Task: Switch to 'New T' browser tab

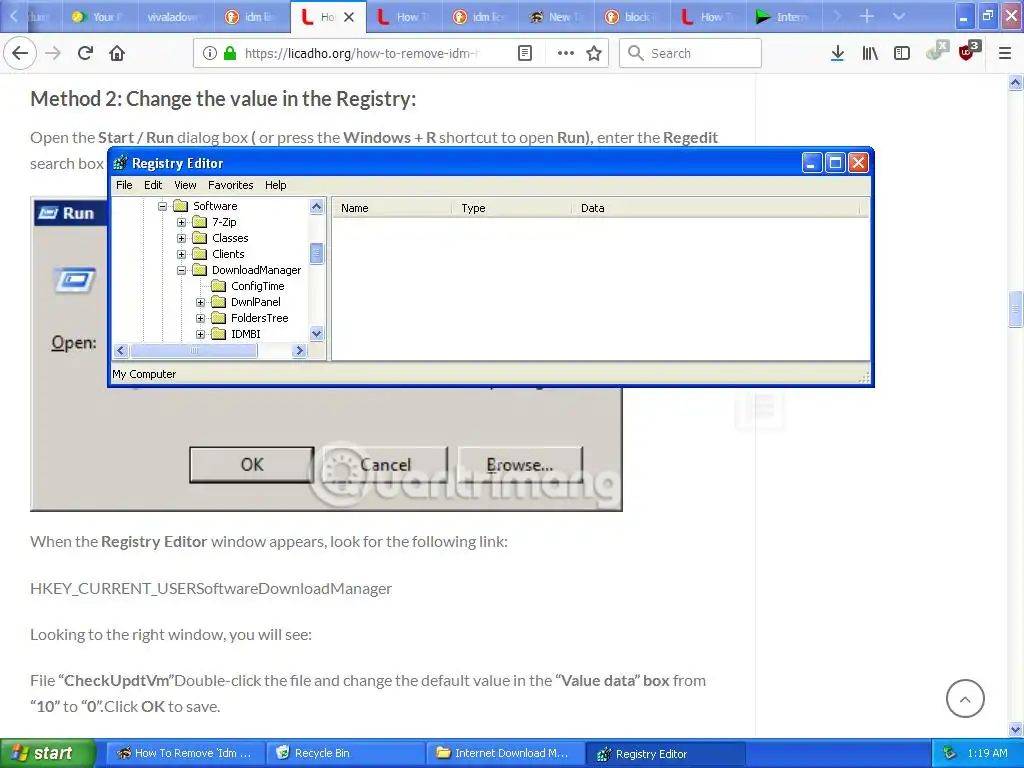Action: (556, 17)
